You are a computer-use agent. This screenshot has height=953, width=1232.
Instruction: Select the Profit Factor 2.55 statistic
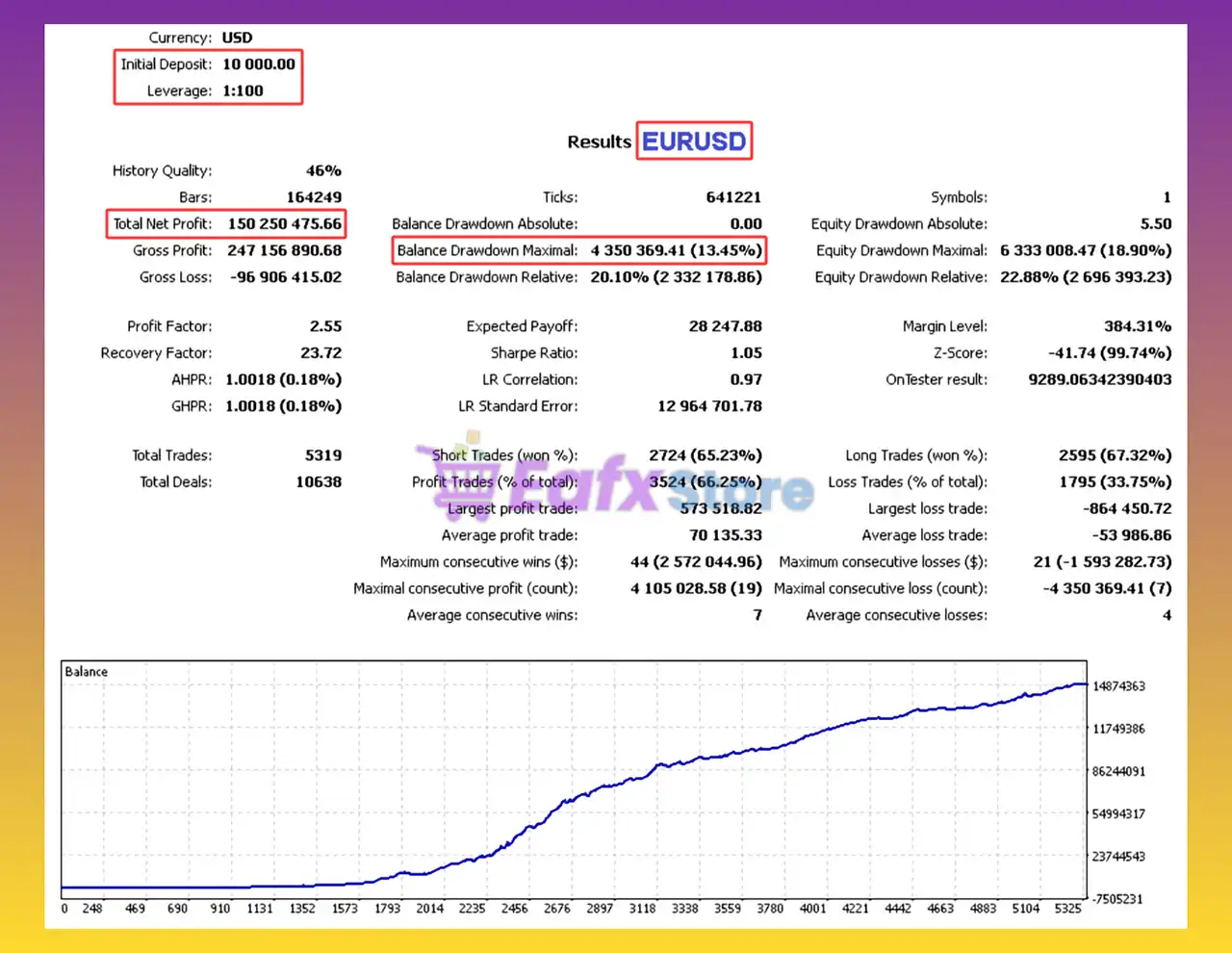(x=324, y=326)
